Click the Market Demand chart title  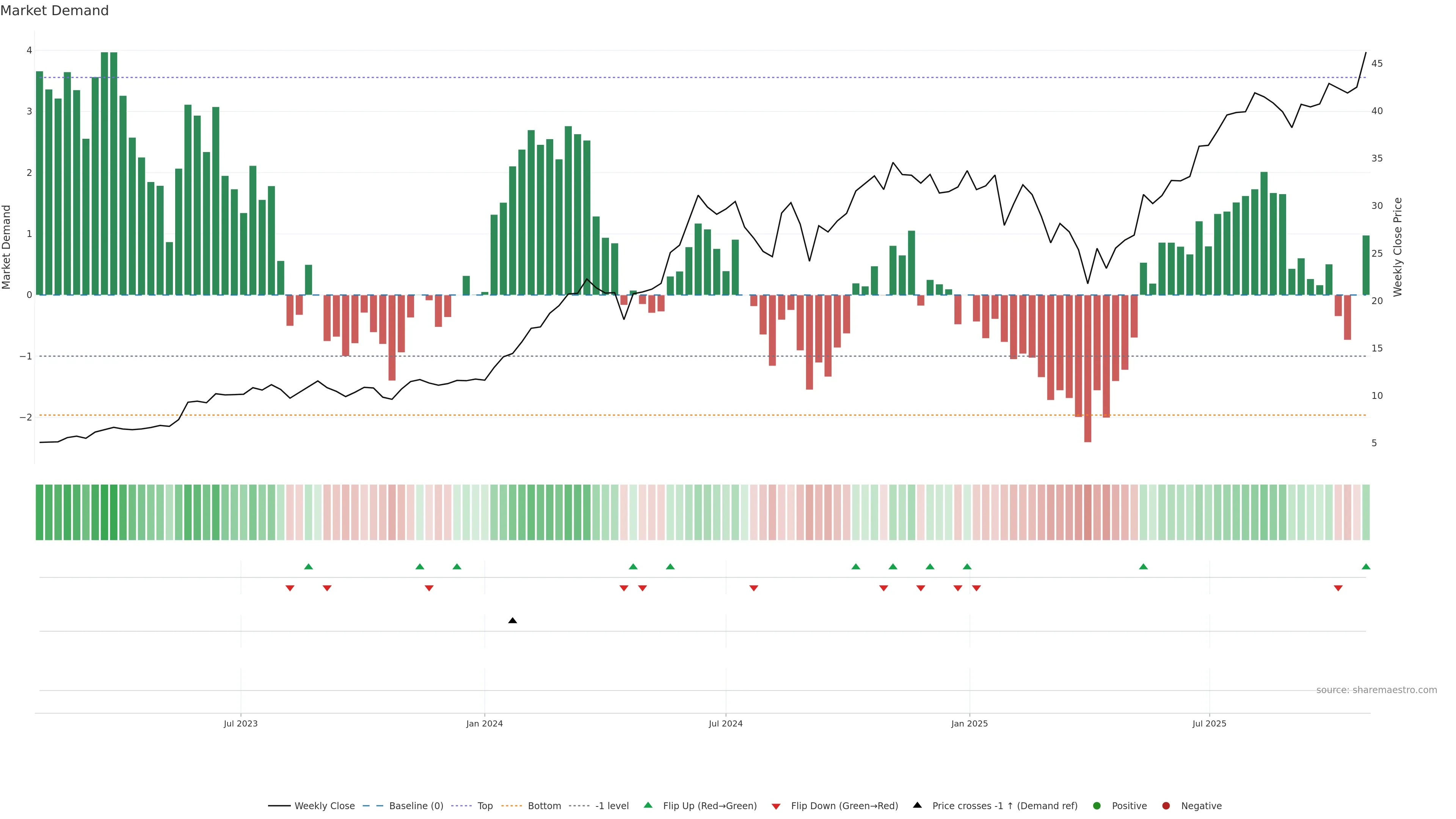point(54,11)
